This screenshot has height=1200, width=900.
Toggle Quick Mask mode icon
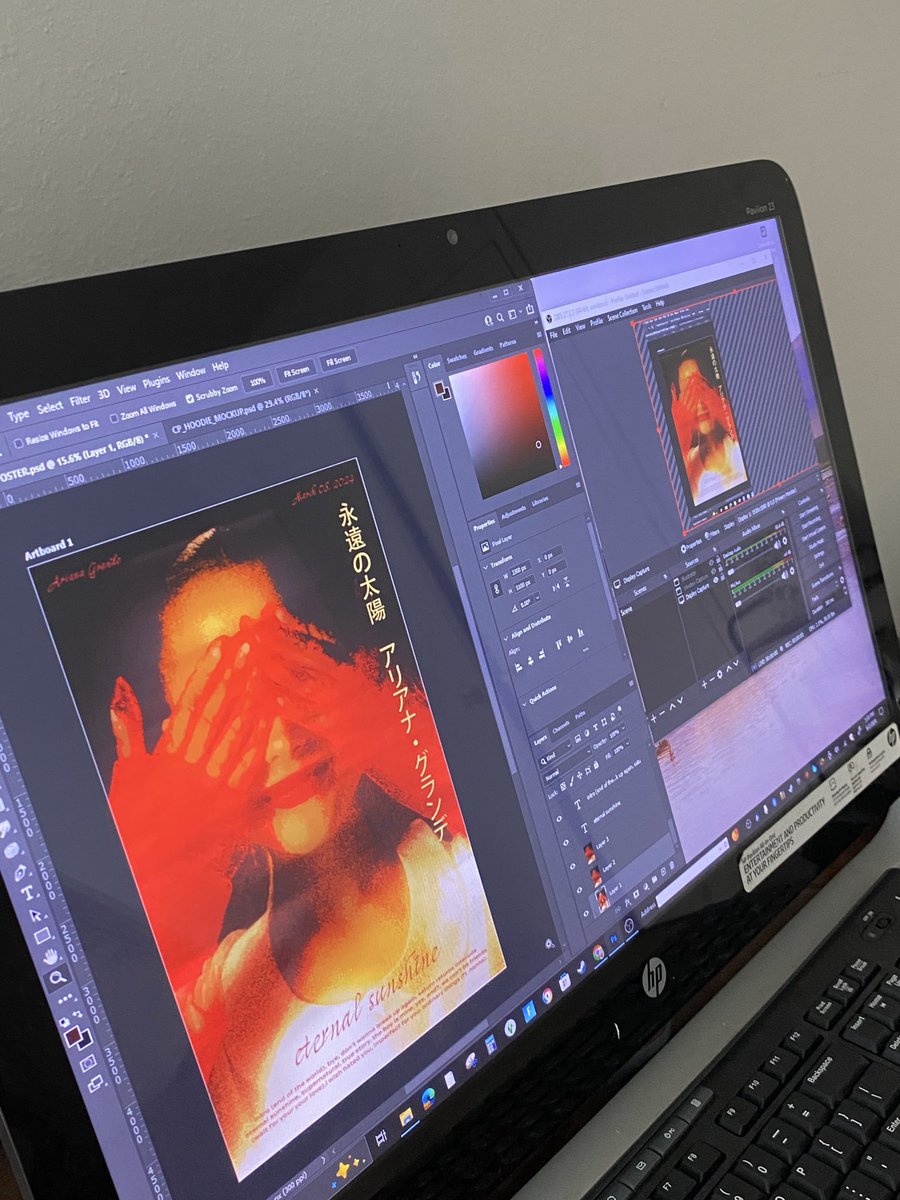click(x=88, y=1062)
